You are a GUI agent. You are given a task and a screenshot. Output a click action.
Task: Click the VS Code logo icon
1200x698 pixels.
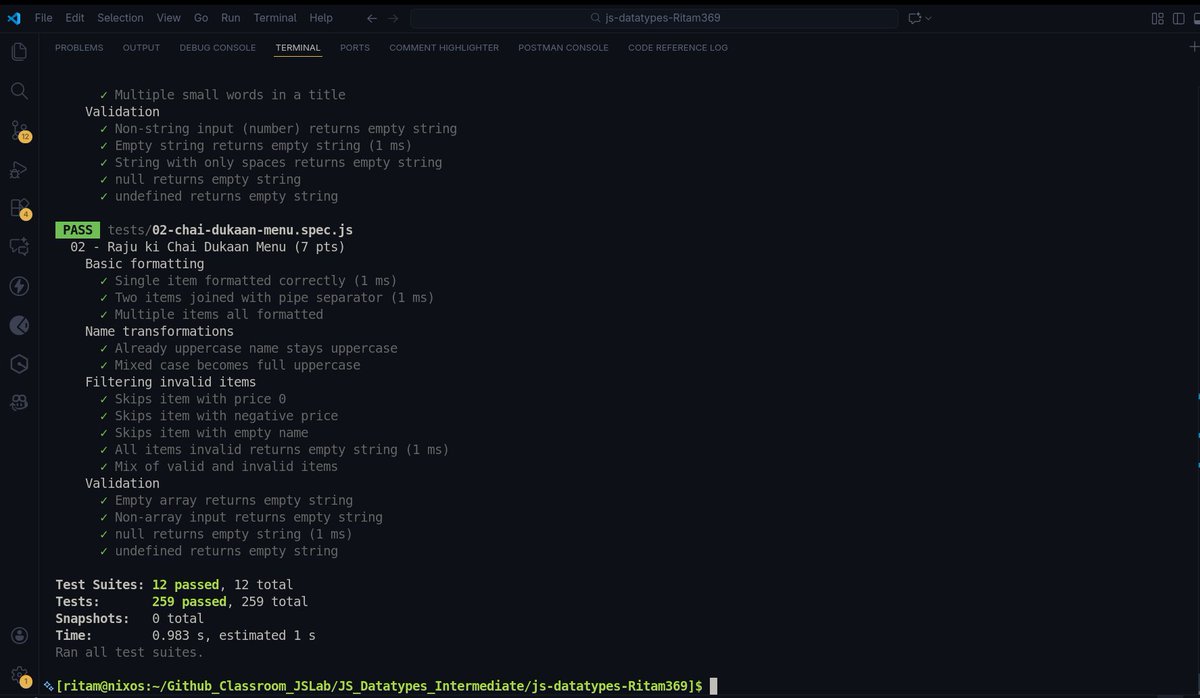14,18
